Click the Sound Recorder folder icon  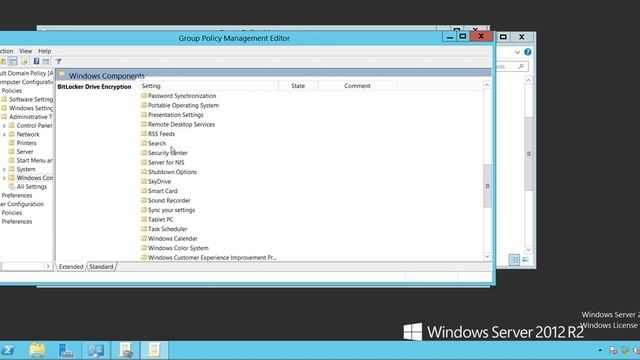coord(144,200)
